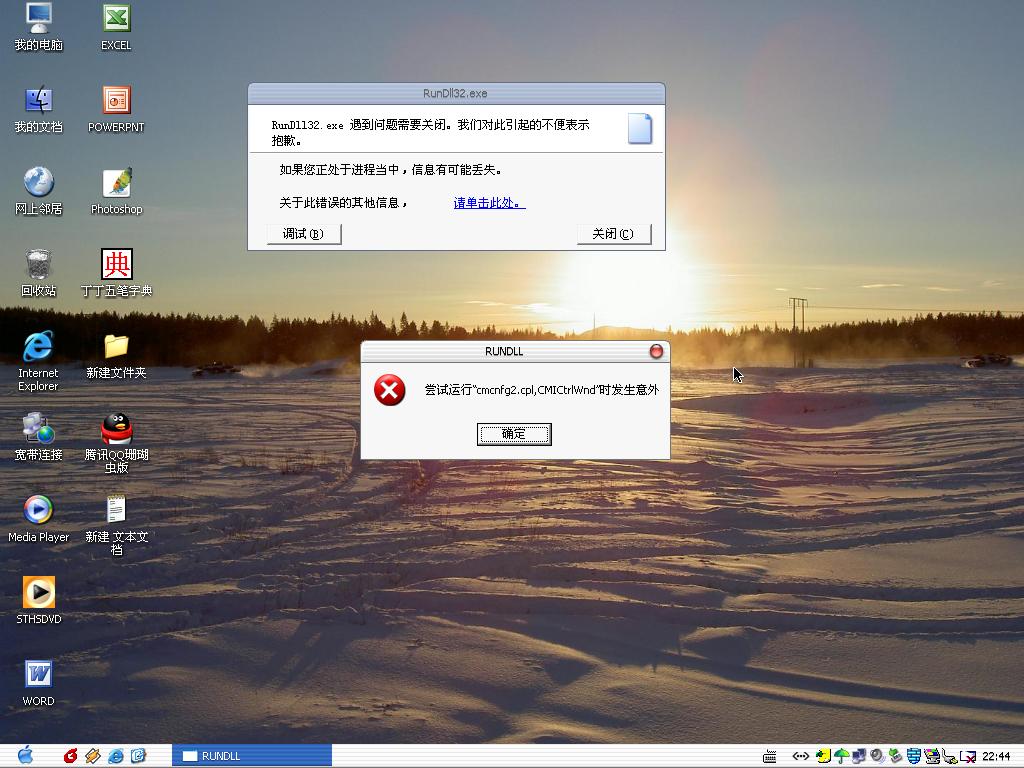1024x768 pixels.
Task: Open the STHSDVD desktop shortcut
Action: (x=38, y=601)
